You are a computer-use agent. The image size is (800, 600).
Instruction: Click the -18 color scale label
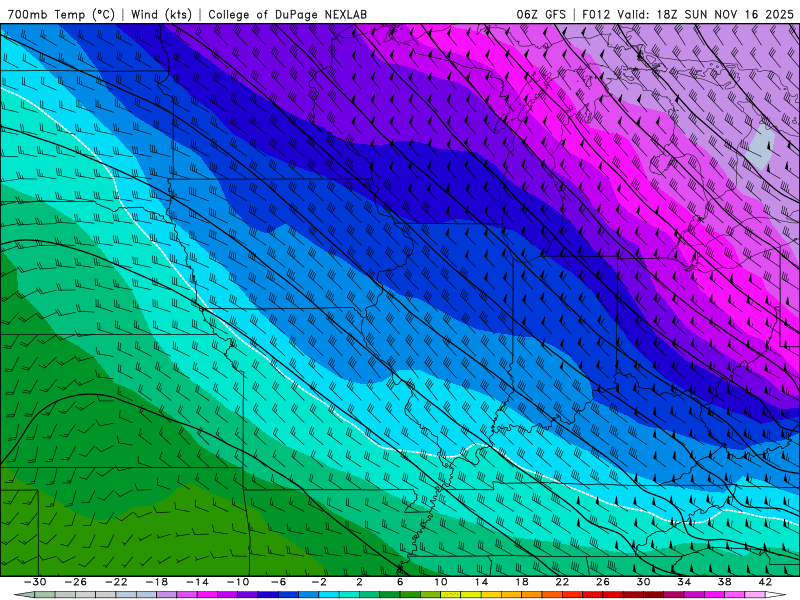click(x=157, y=582)
